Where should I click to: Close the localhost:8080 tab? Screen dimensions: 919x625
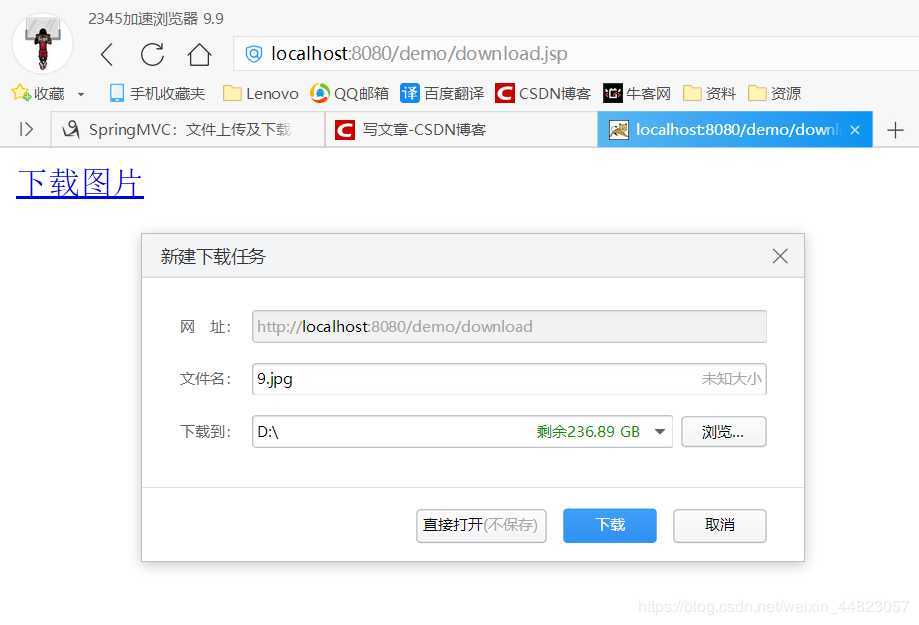855,130
